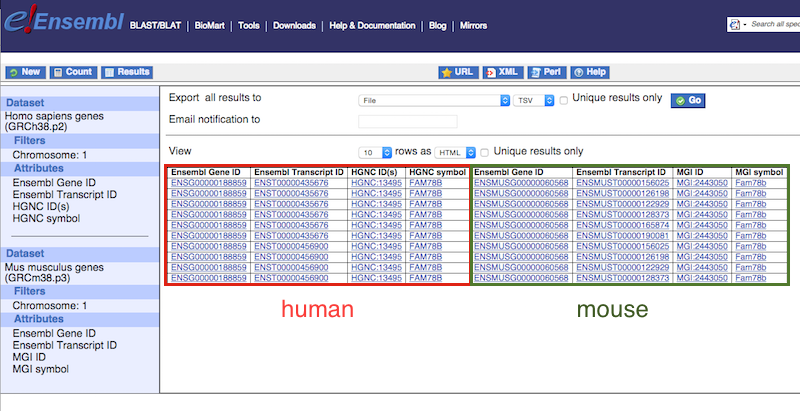Enable Unique results only for export

click(564, 100)
